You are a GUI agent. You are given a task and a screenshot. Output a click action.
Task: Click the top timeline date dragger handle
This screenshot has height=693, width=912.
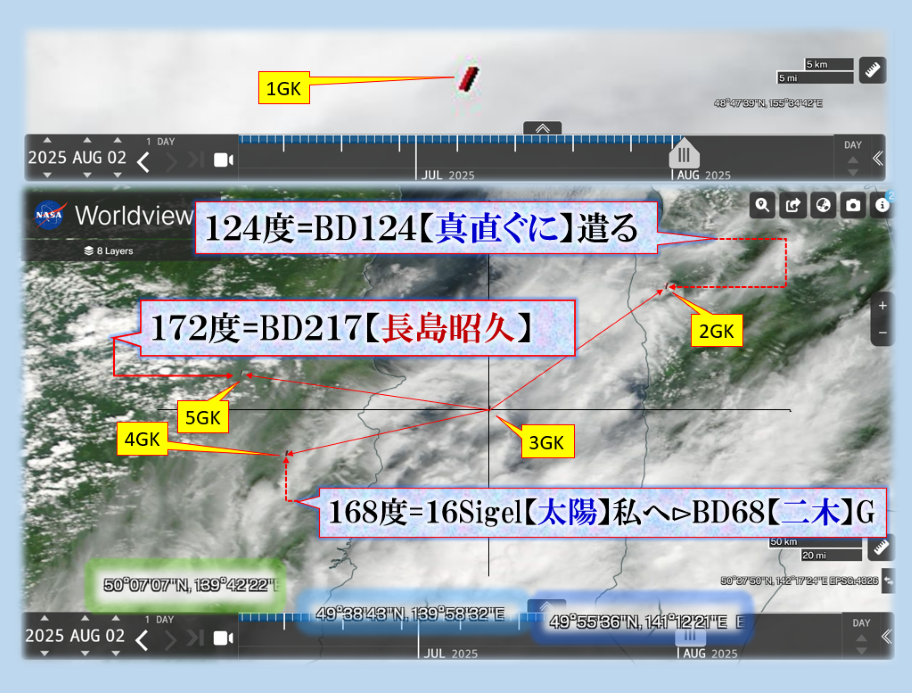[684, 155]
